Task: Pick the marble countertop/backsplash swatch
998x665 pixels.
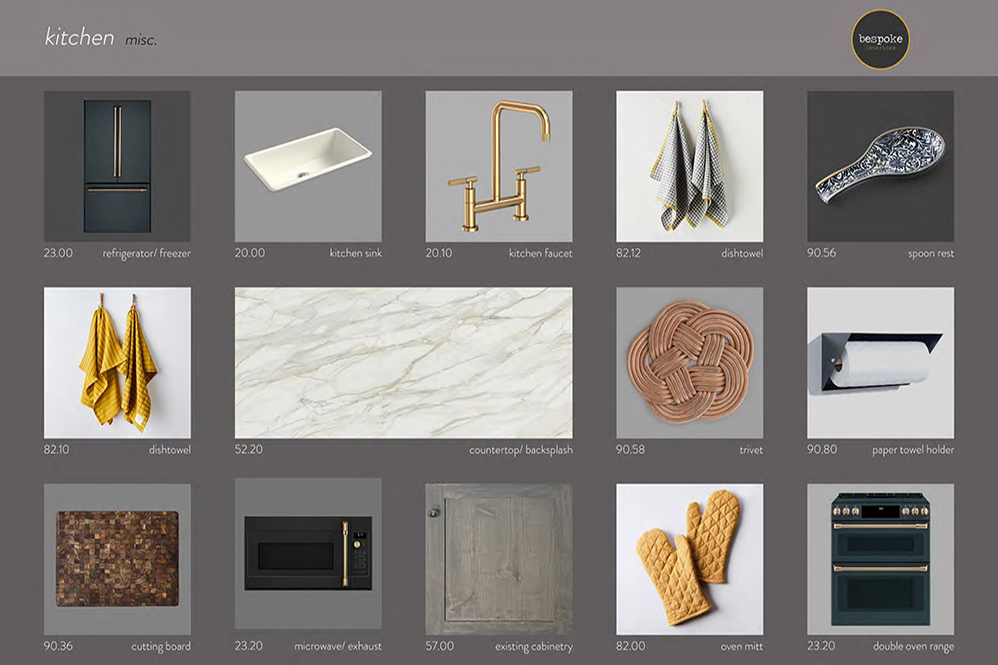Action: (403, 362)
